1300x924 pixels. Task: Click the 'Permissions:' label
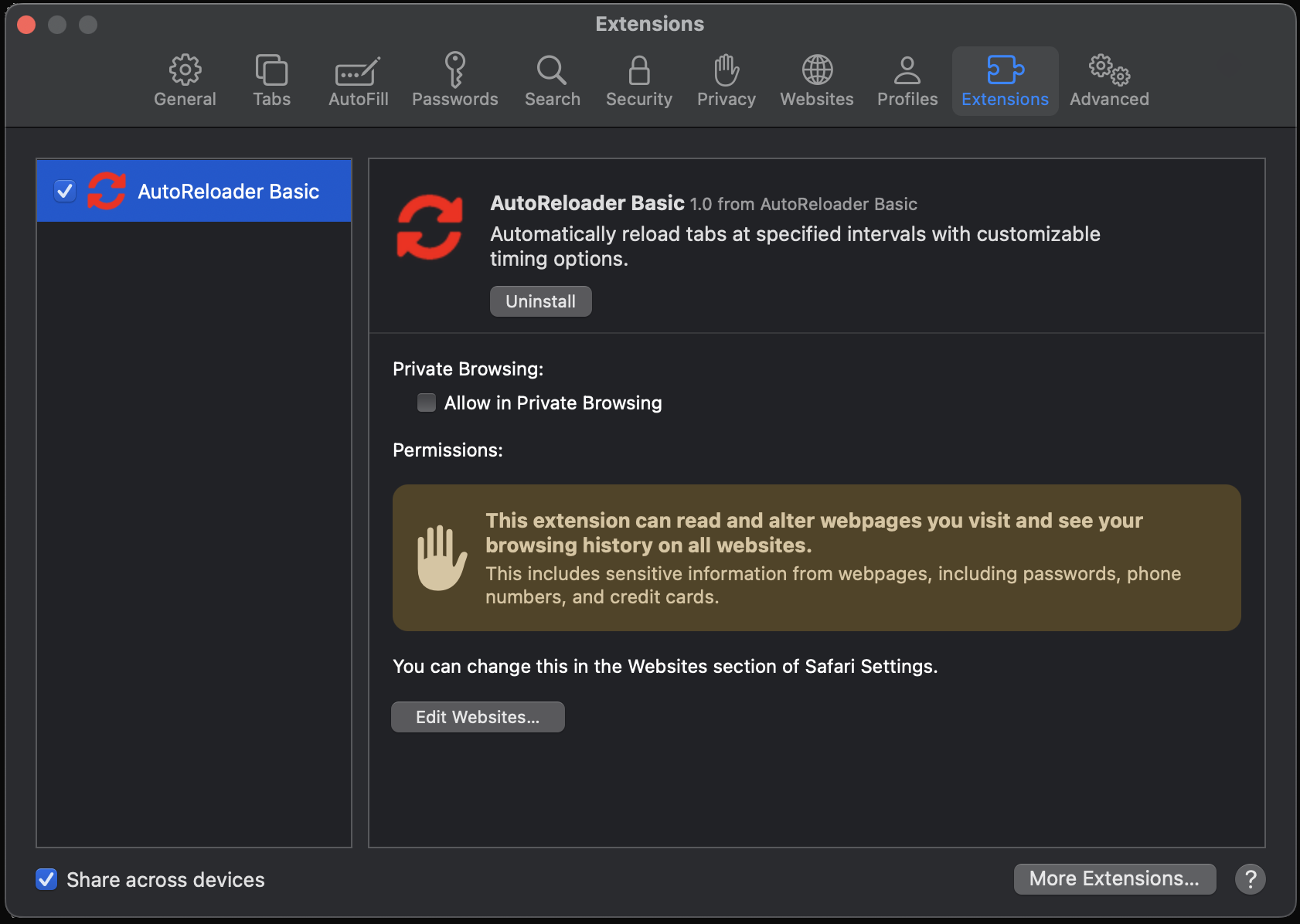[448, 450]
